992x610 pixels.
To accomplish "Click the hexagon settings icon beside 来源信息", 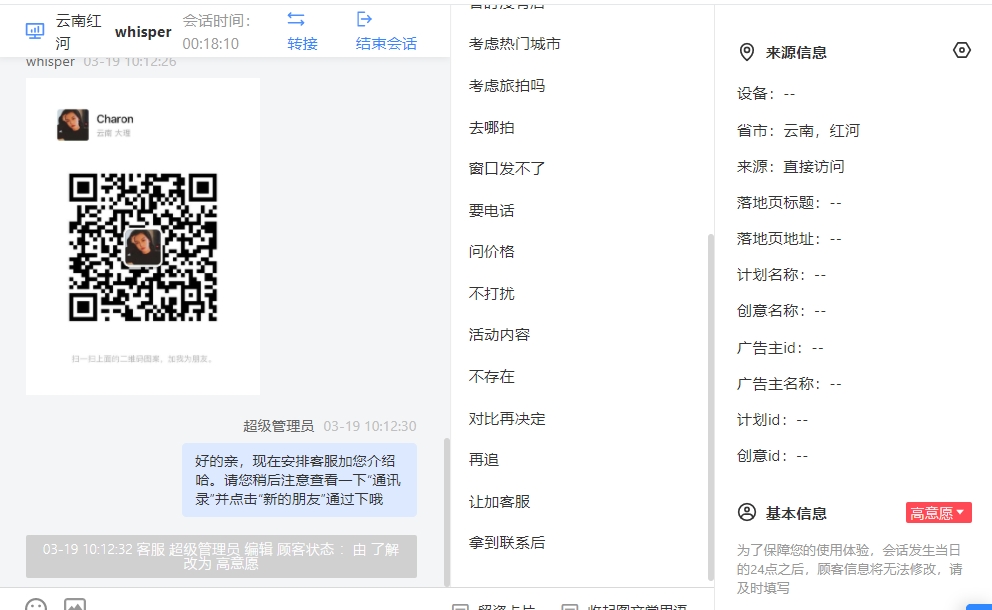I will [x=962, y=51].
